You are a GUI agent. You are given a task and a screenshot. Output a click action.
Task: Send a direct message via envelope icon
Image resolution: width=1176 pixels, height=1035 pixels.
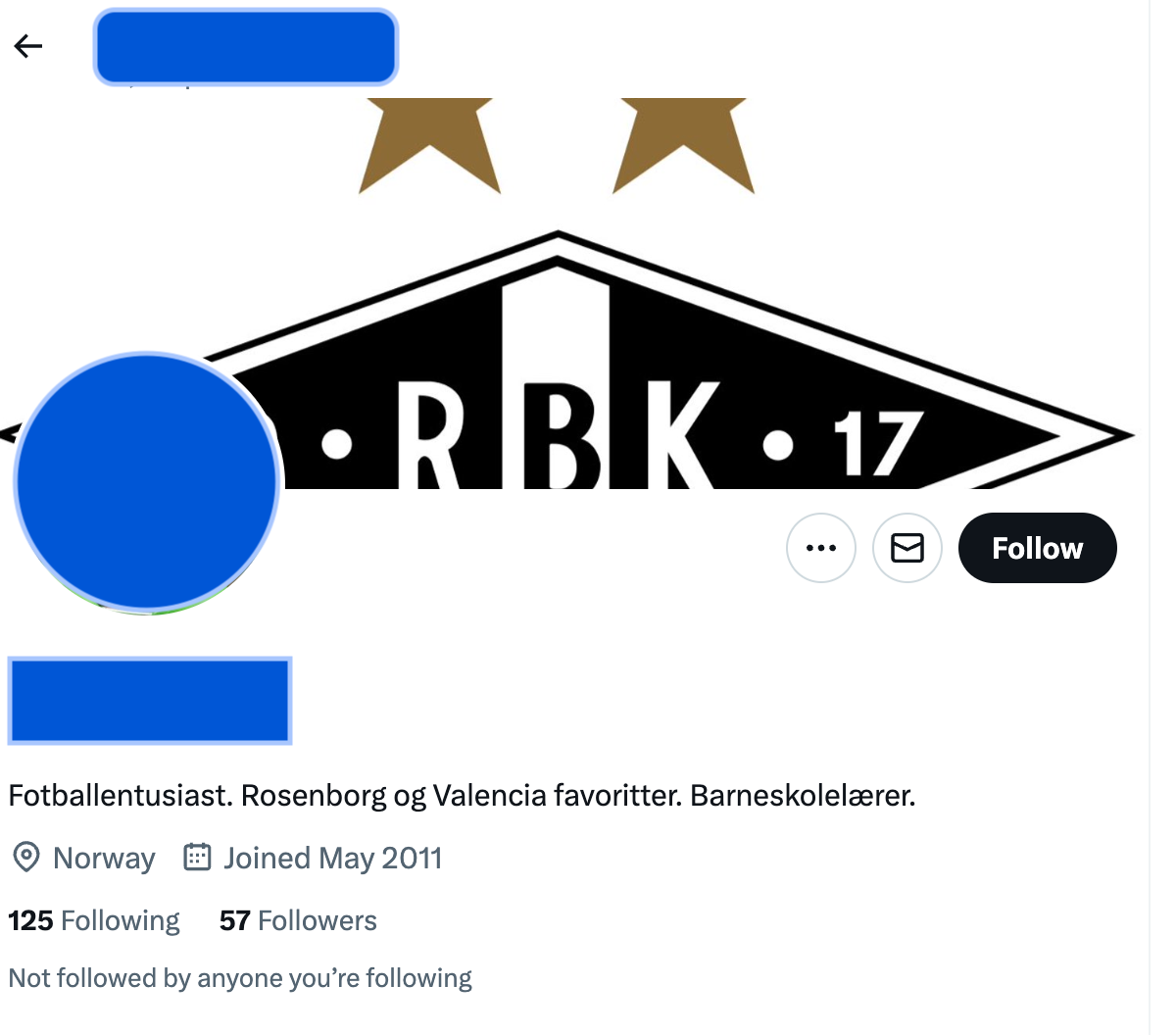click(x=906, y=548)
